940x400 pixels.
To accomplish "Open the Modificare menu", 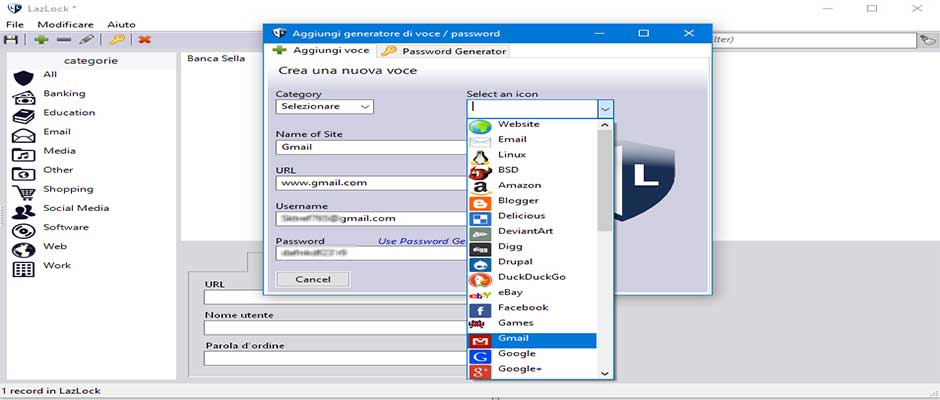I will point(65,25).
